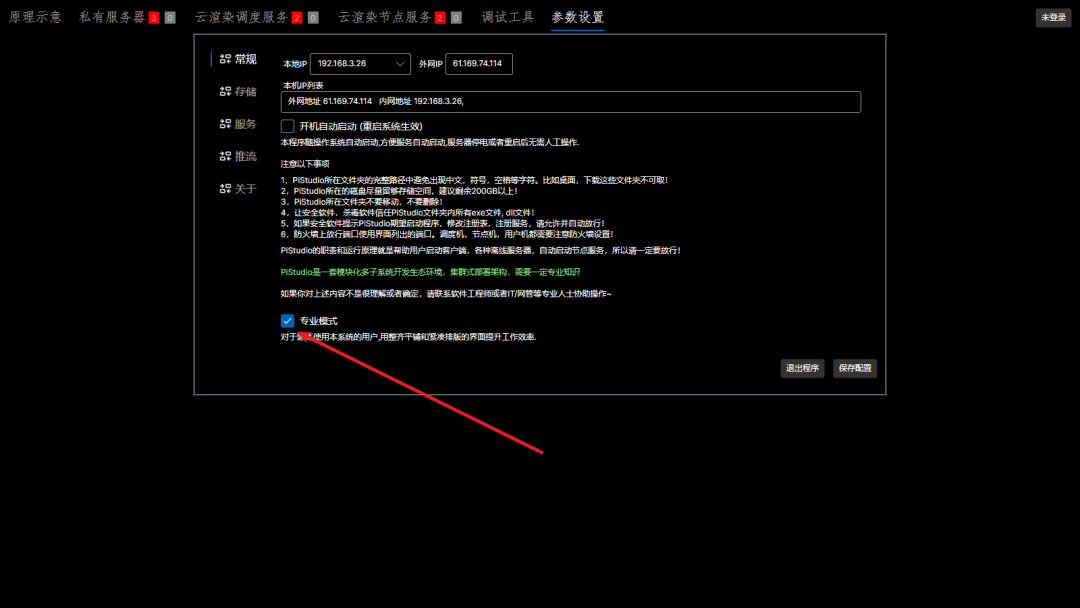
Task: Click the 本机IP列表 text box
Action: 571,102
